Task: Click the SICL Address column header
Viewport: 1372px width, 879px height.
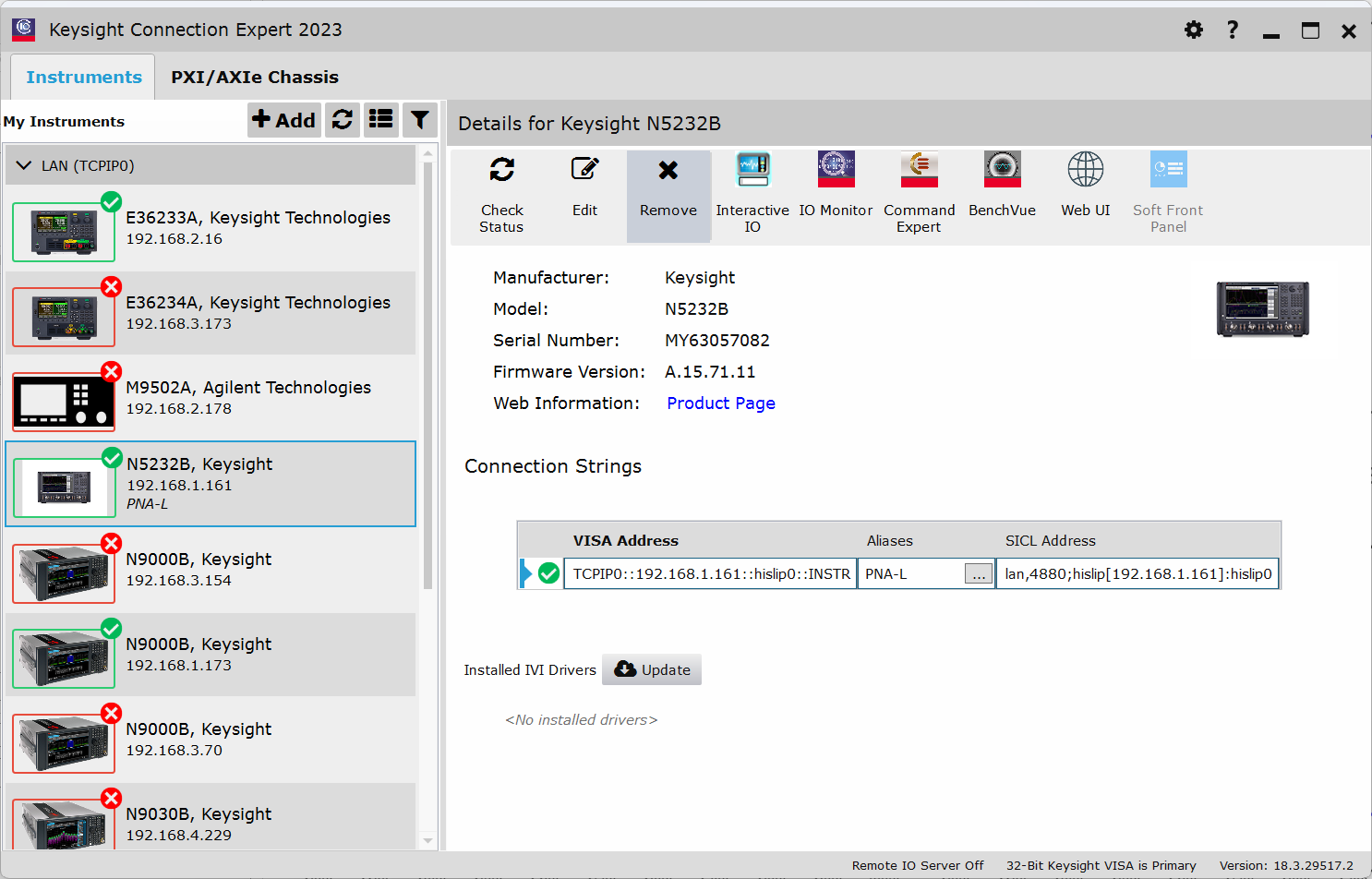Action: [1051, 541]
